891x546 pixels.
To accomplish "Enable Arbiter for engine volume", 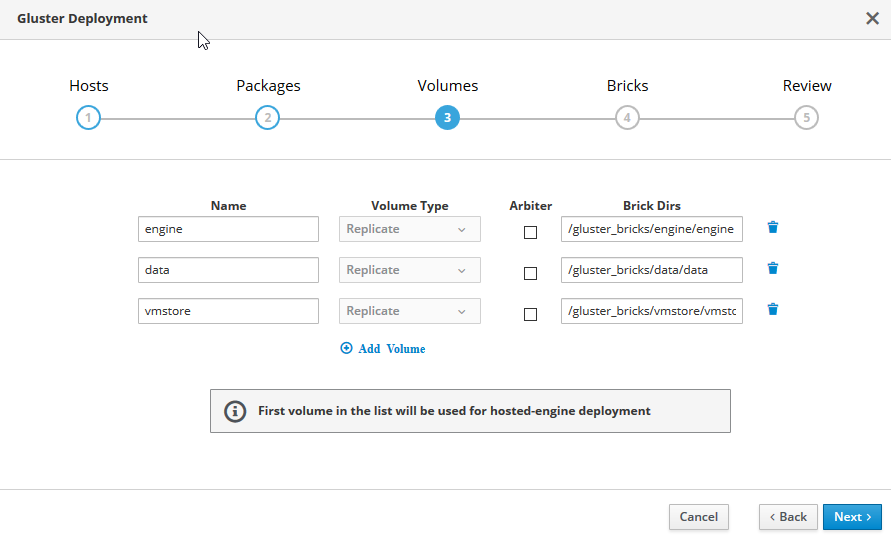I will tap(530, 232).
